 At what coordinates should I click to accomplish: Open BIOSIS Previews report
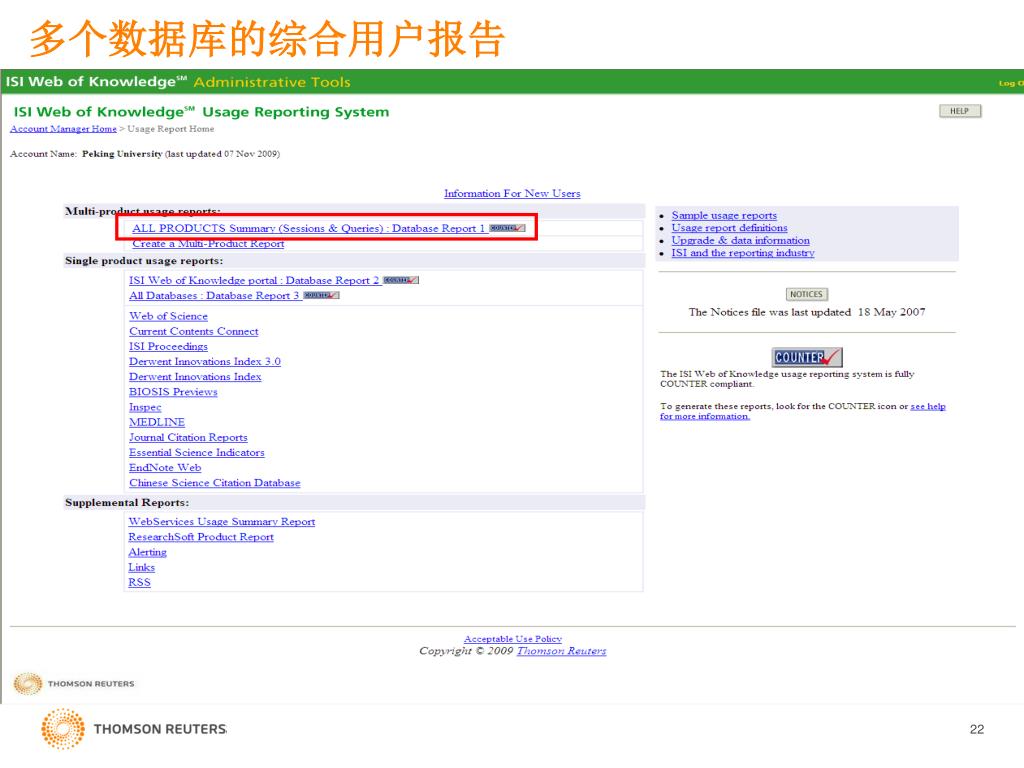pos(173,392)
